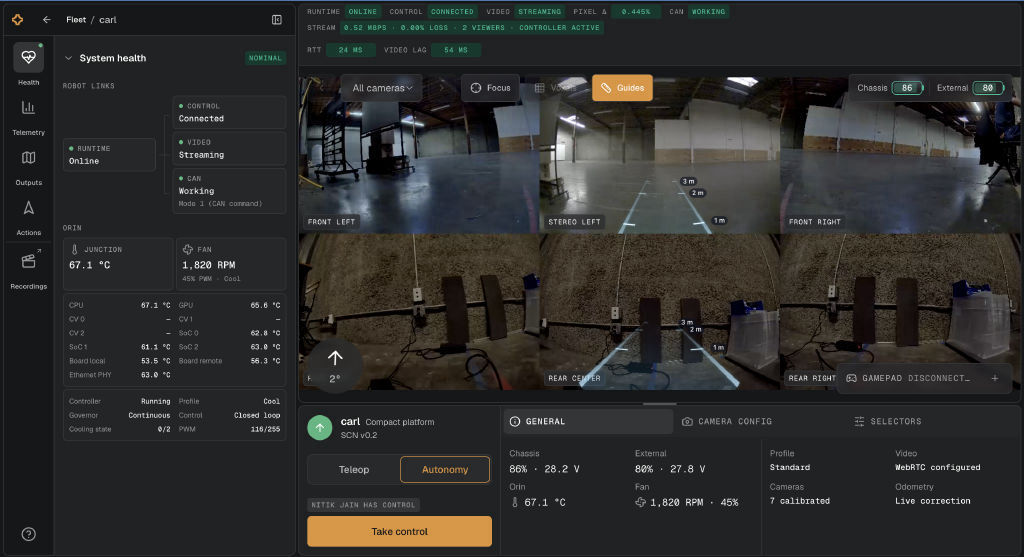Select the Front Right camera feed
The image size is (1024, 557).
tap(900, 155)
